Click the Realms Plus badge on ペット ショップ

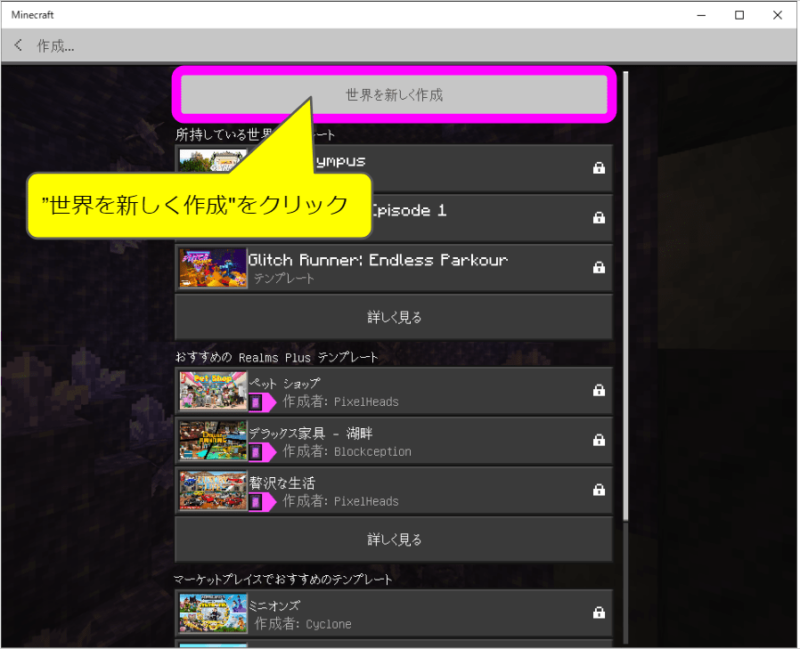[x=262, y=403]
